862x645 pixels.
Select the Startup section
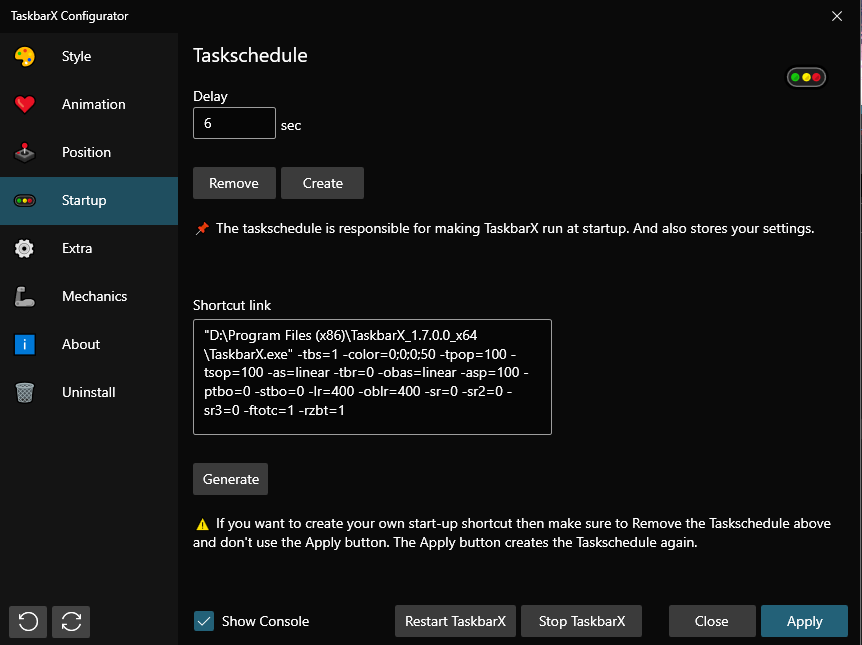coord(89,201)
